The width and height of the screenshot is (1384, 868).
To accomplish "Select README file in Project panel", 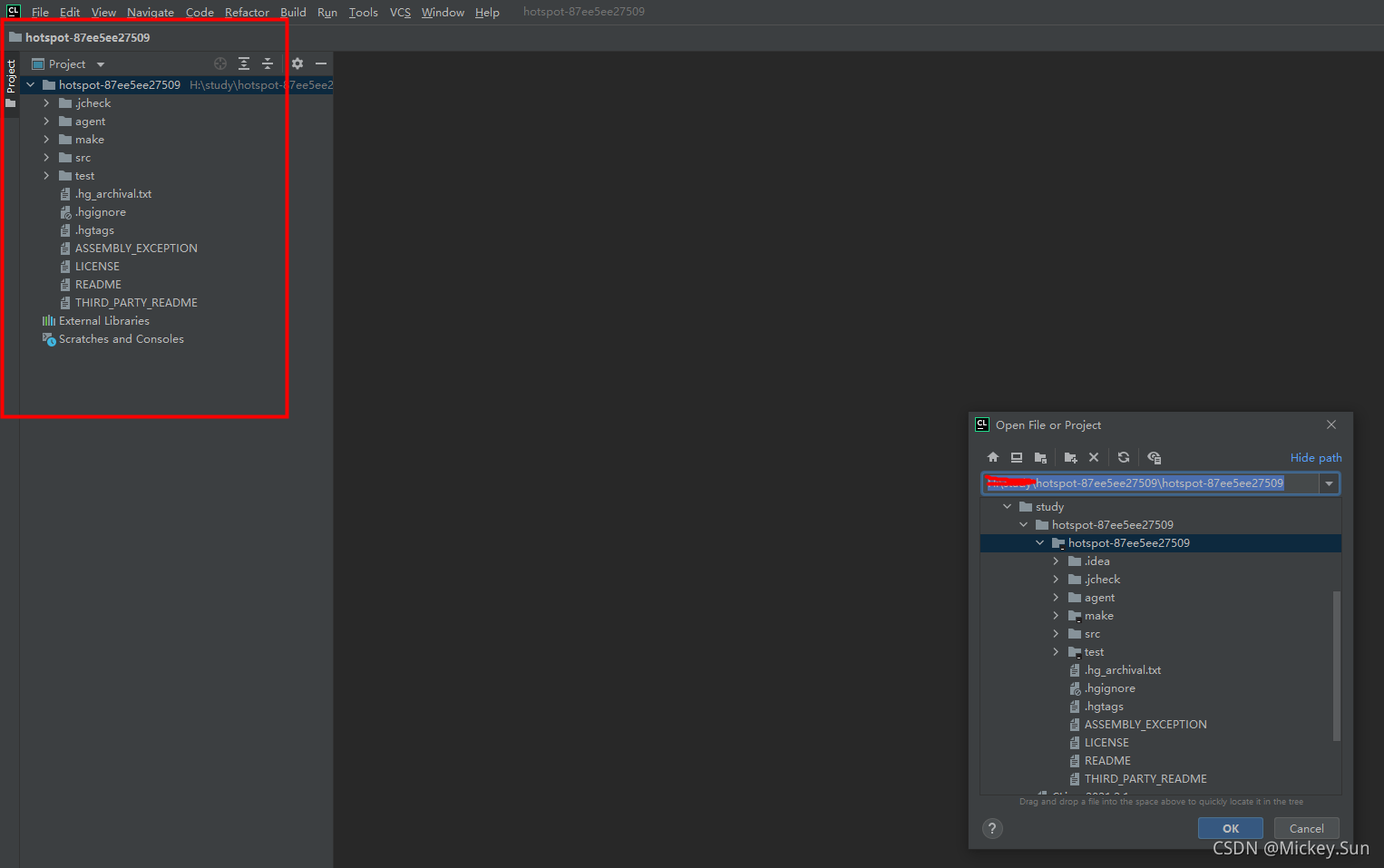I will click(x=98, y=285).
